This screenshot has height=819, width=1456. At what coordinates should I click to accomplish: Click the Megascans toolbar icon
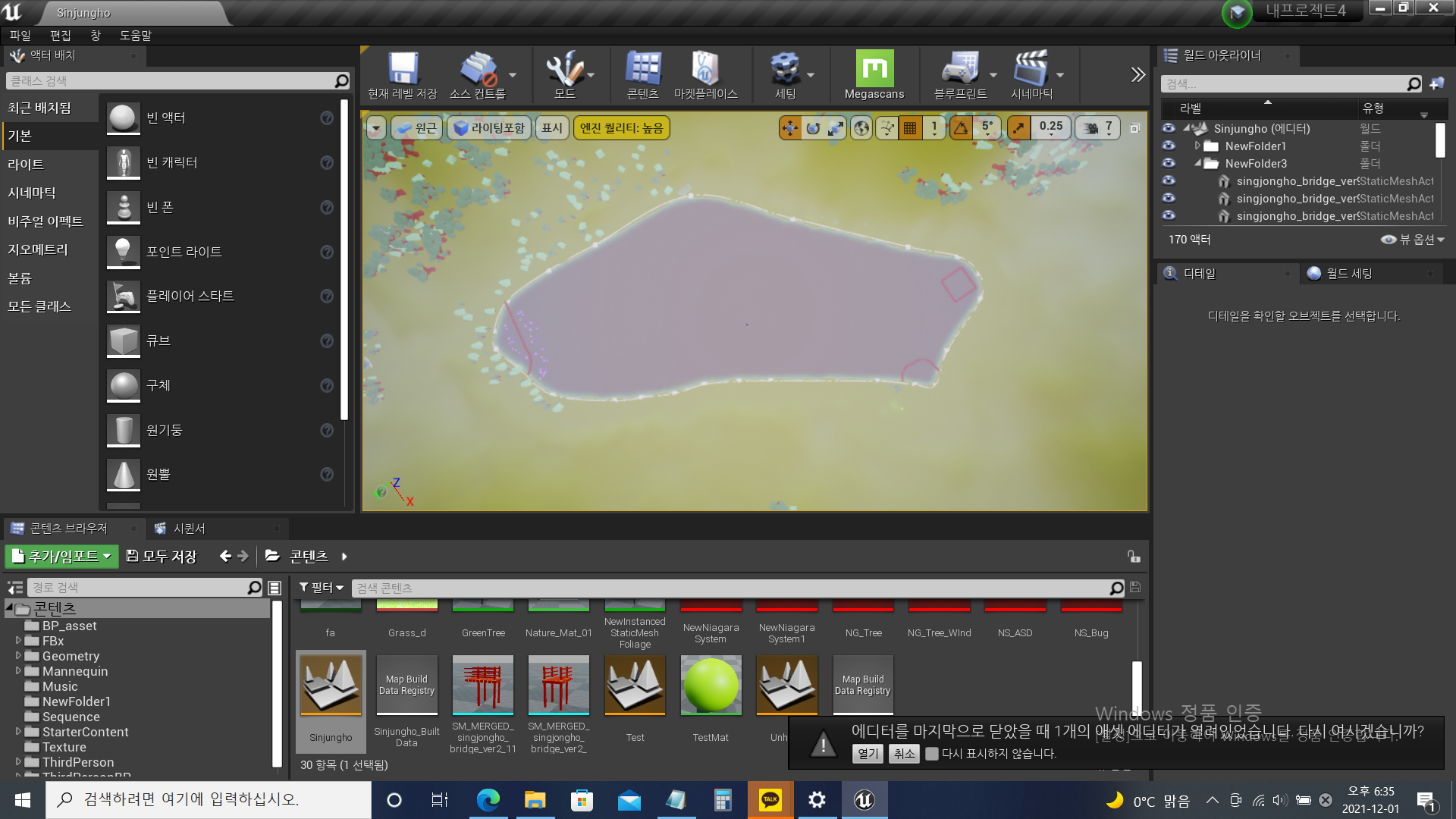[874, 70]
